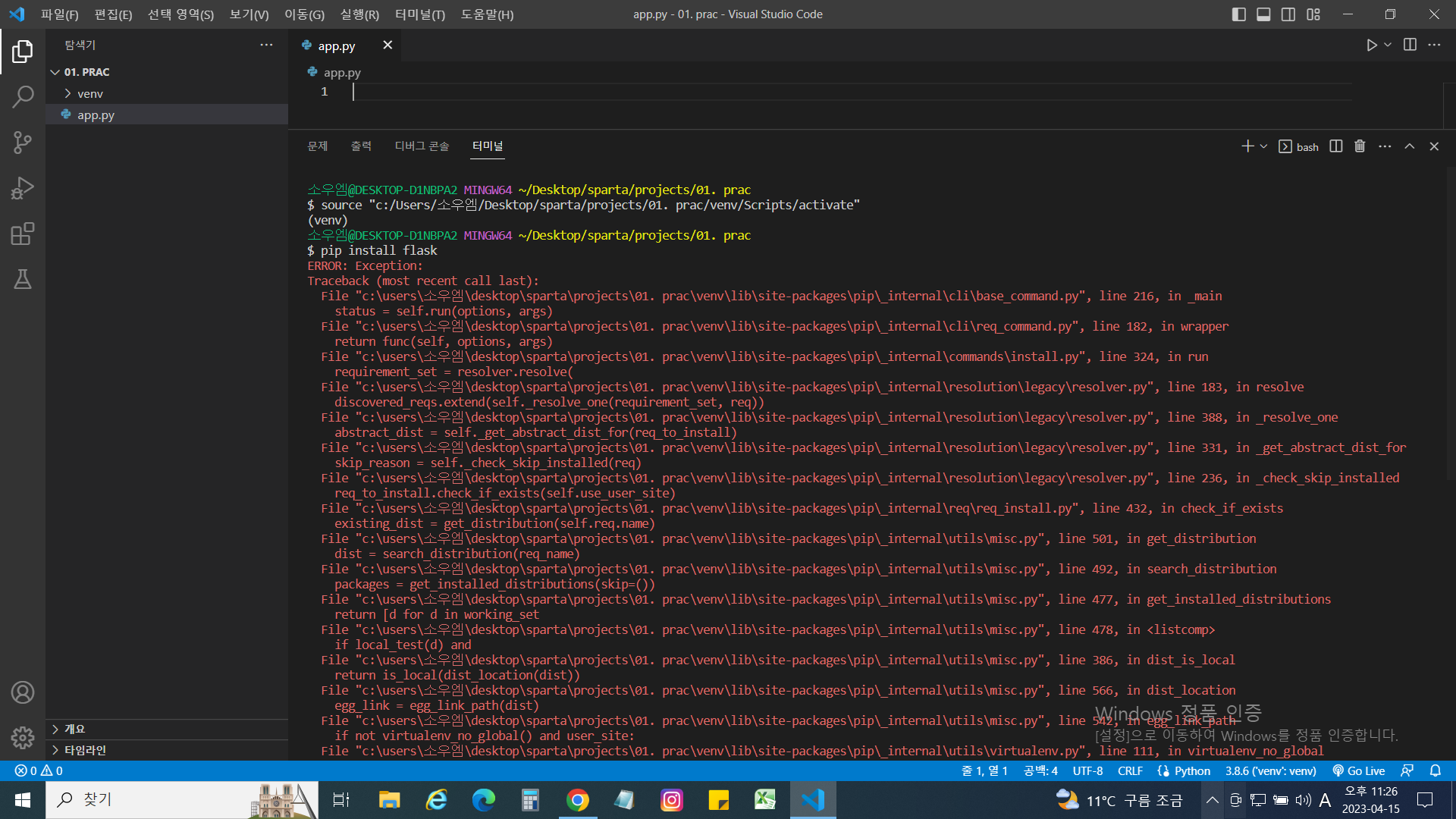Toggle secondary side bar layout icon
This screenshot has height=819, width=1456.
tap(1288, 14)
